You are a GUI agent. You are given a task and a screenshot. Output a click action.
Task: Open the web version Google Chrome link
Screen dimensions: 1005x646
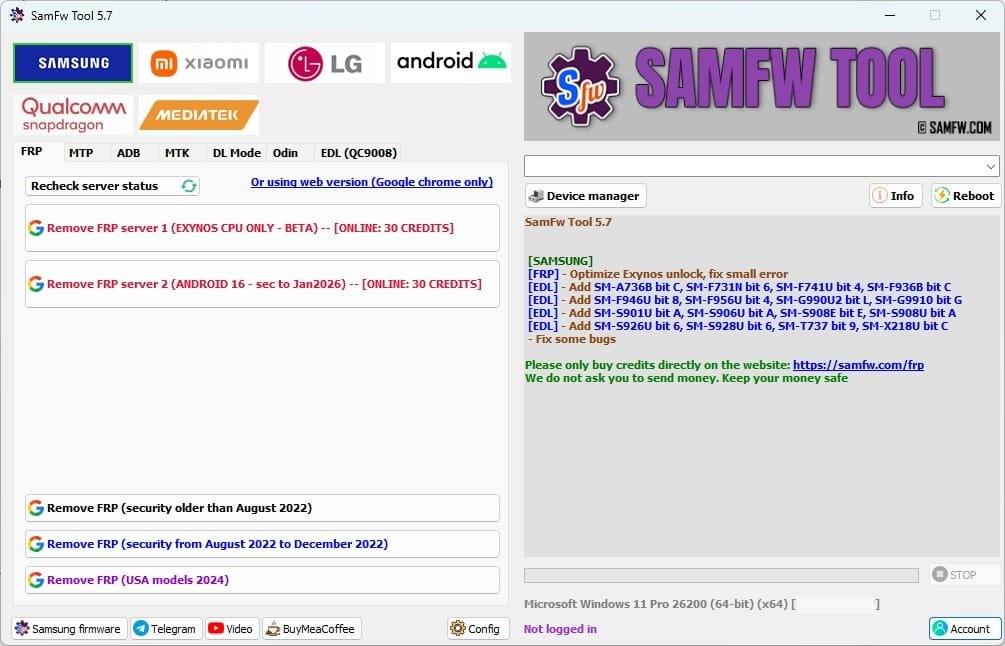coord(372,182)
